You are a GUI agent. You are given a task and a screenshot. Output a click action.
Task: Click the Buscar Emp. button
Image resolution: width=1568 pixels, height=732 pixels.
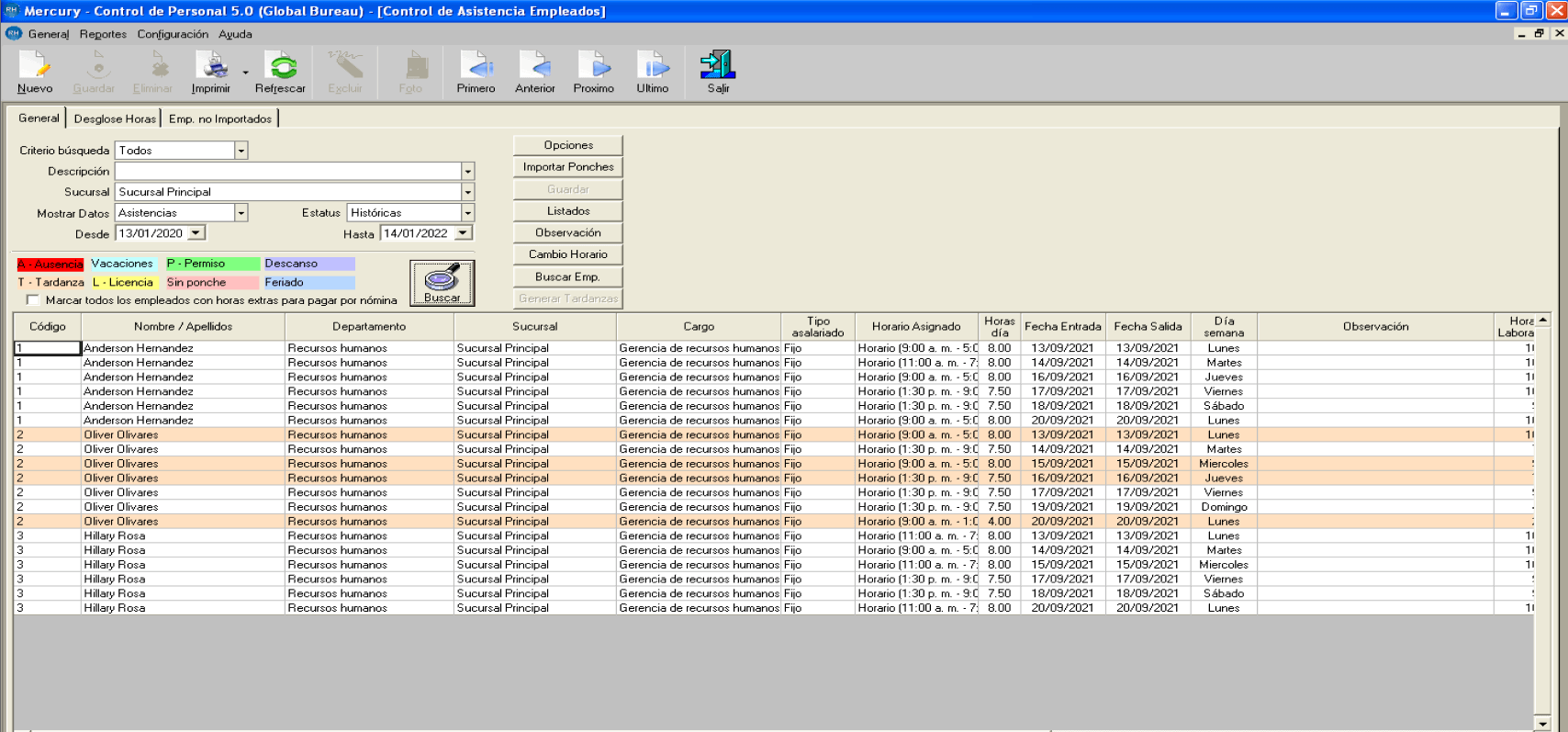click(568, 276)
